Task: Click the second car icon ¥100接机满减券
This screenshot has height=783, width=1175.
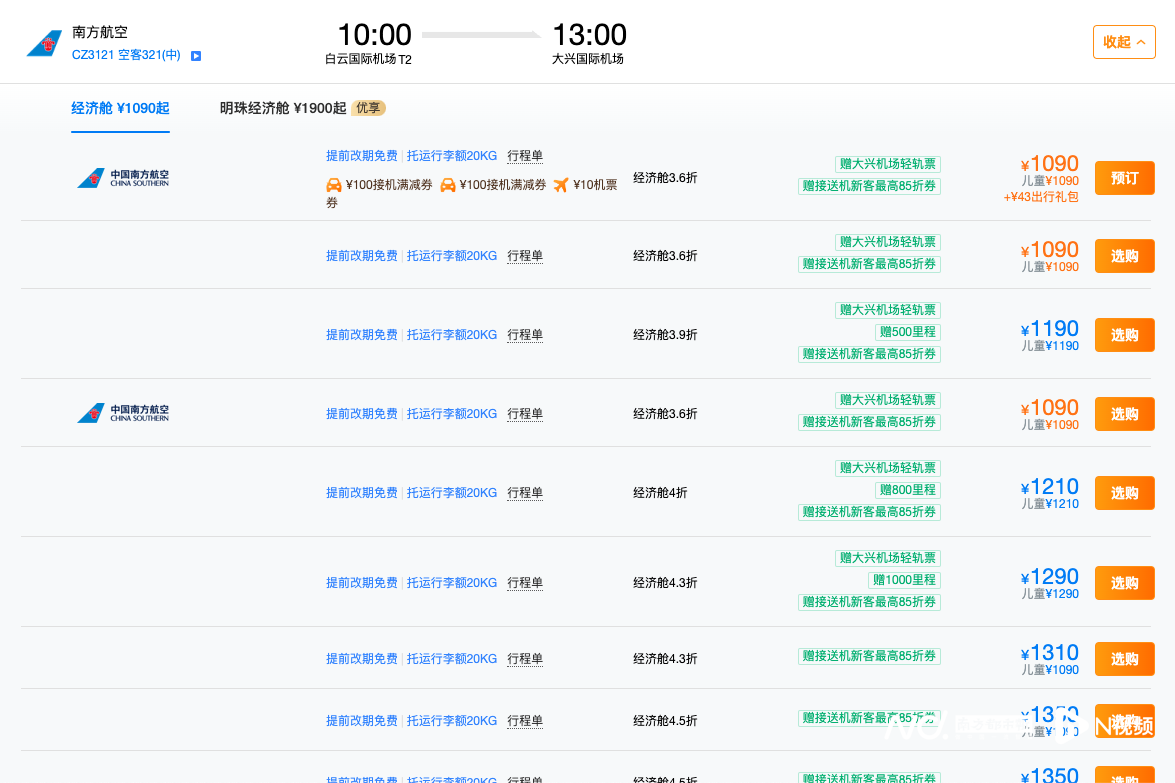Action: 448,185
